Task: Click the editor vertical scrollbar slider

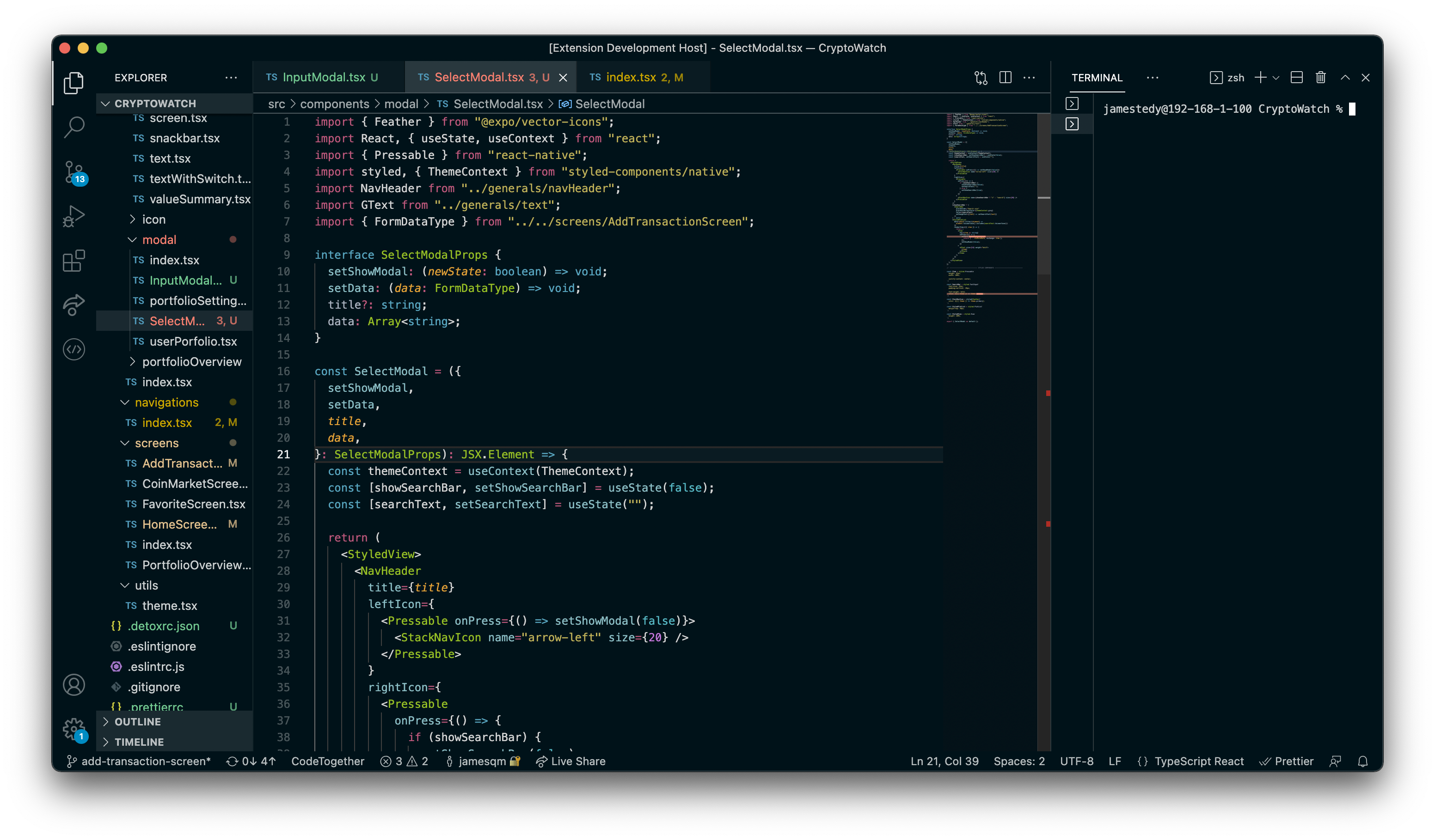Action: pyautogui.click(x=1044, y=194)
